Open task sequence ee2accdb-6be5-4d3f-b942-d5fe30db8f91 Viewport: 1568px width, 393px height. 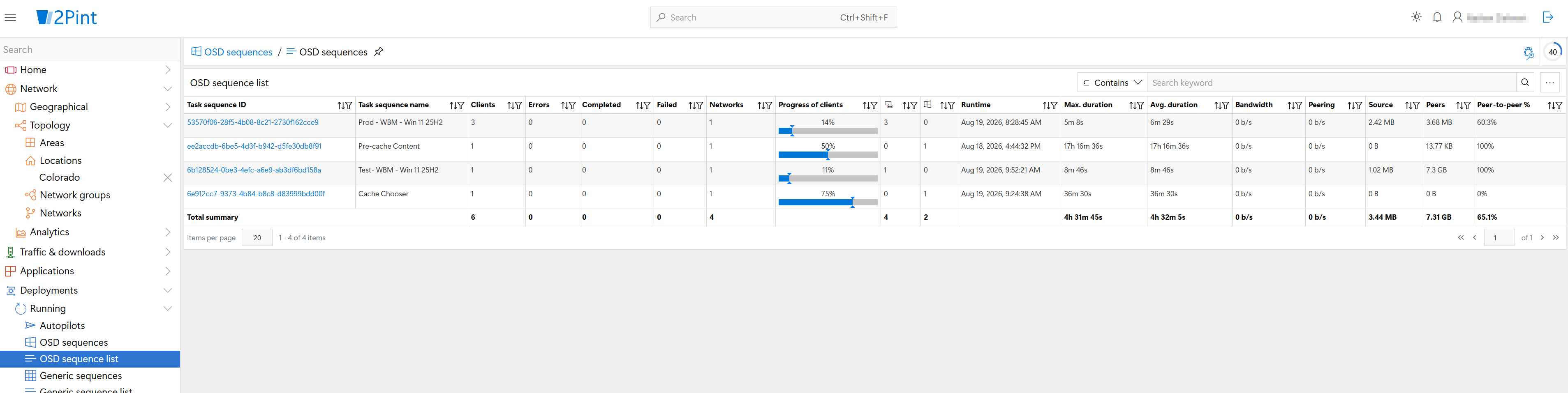tap(254, 146)
